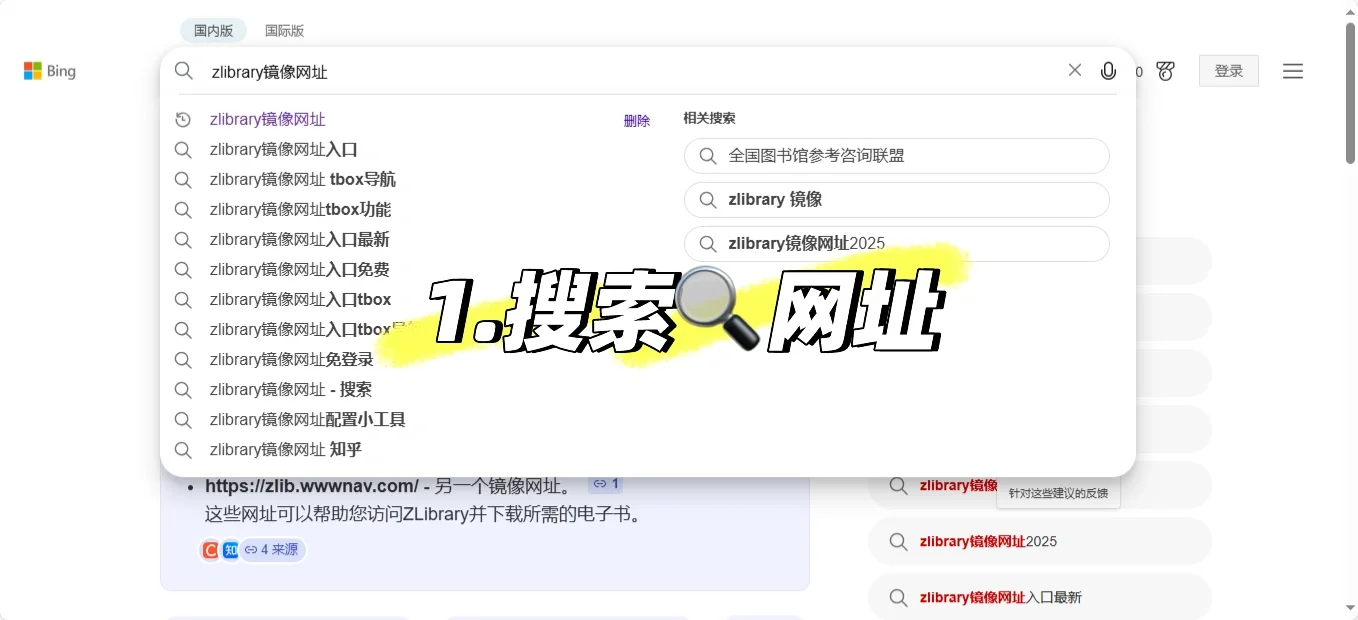
Task: Open the 4 来源 sources button
Action: 273,549
